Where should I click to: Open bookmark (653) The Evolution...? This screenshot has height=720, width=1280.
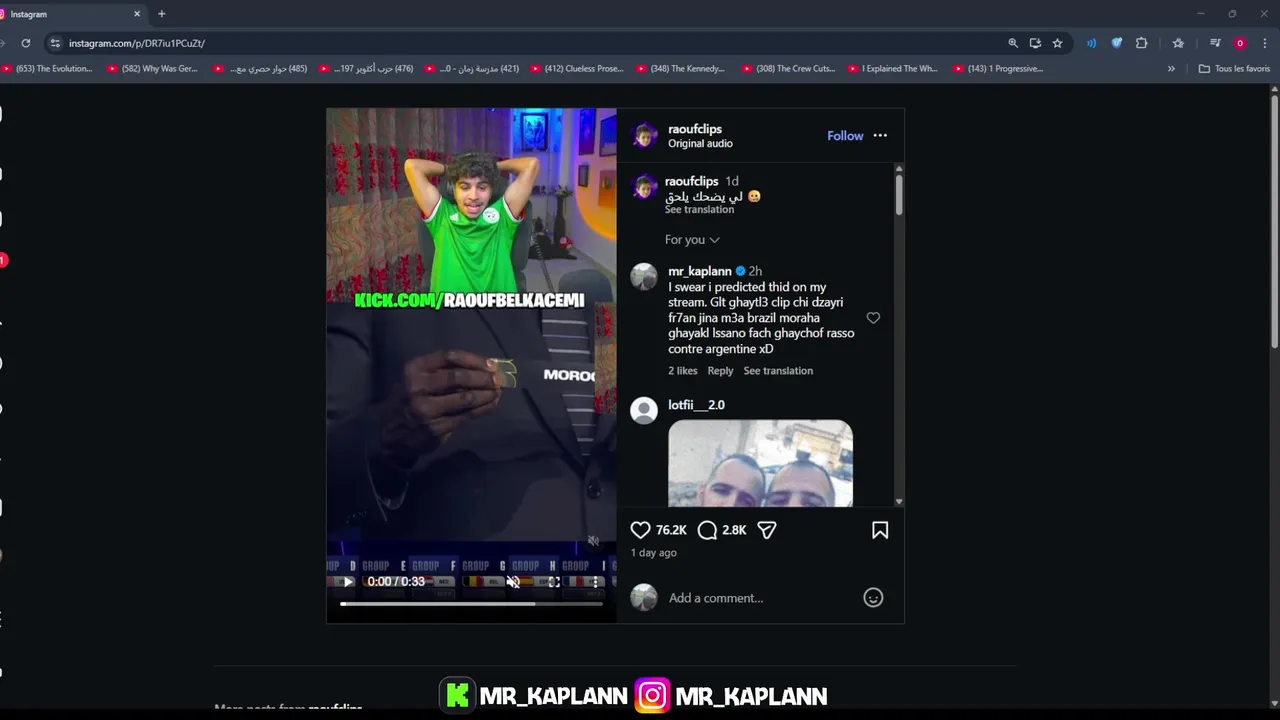click(47, 69)
